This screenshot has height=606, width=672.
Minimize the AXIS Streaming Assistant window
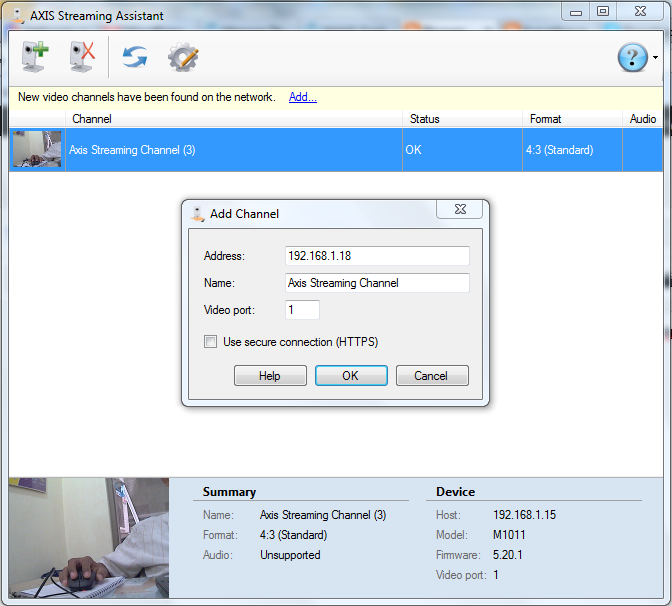tap(576, 12)
